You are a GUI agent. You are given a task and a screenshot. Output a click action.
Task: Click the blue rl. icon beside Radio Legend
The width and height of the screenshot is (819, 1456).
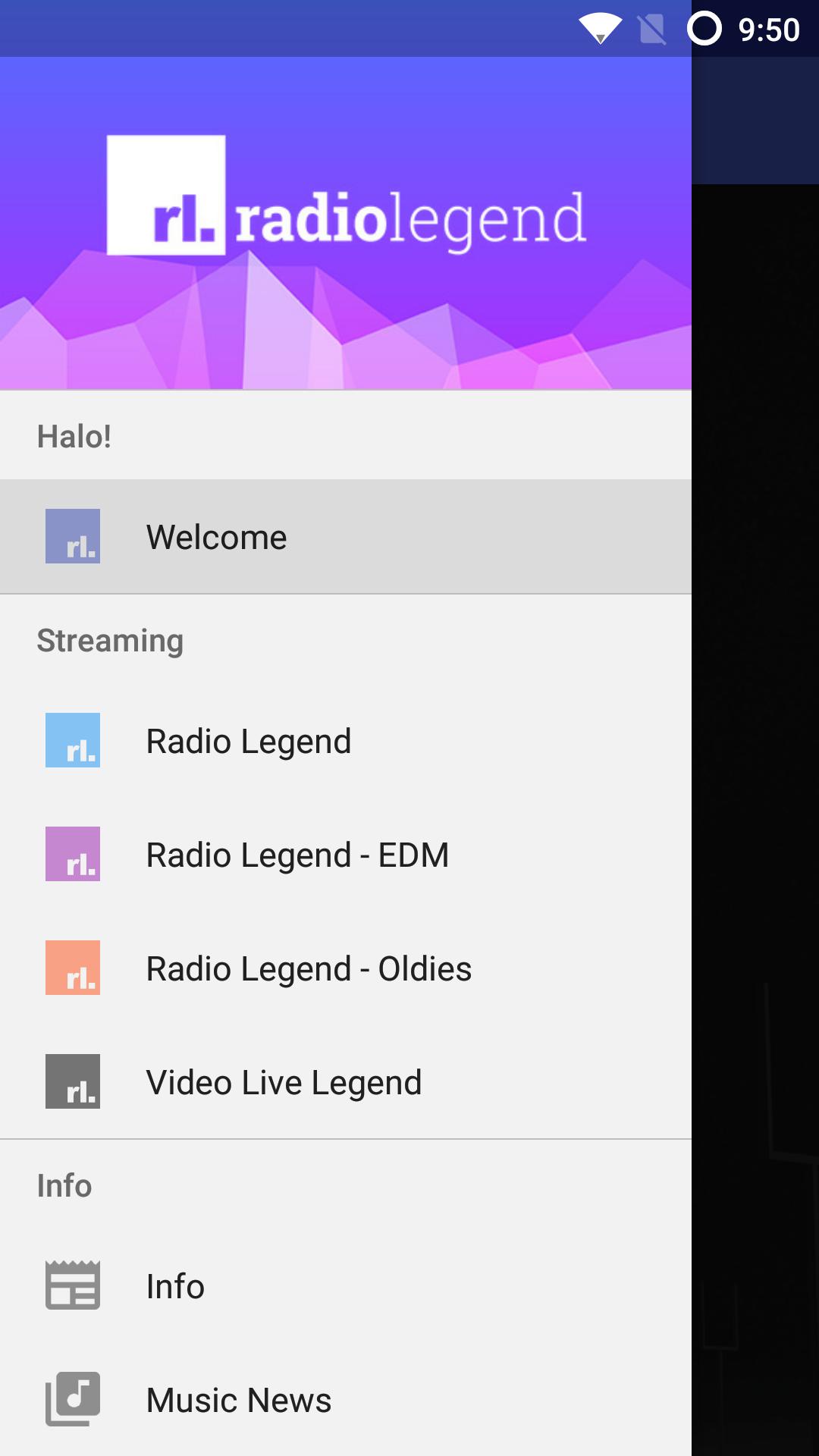[73, 740]
